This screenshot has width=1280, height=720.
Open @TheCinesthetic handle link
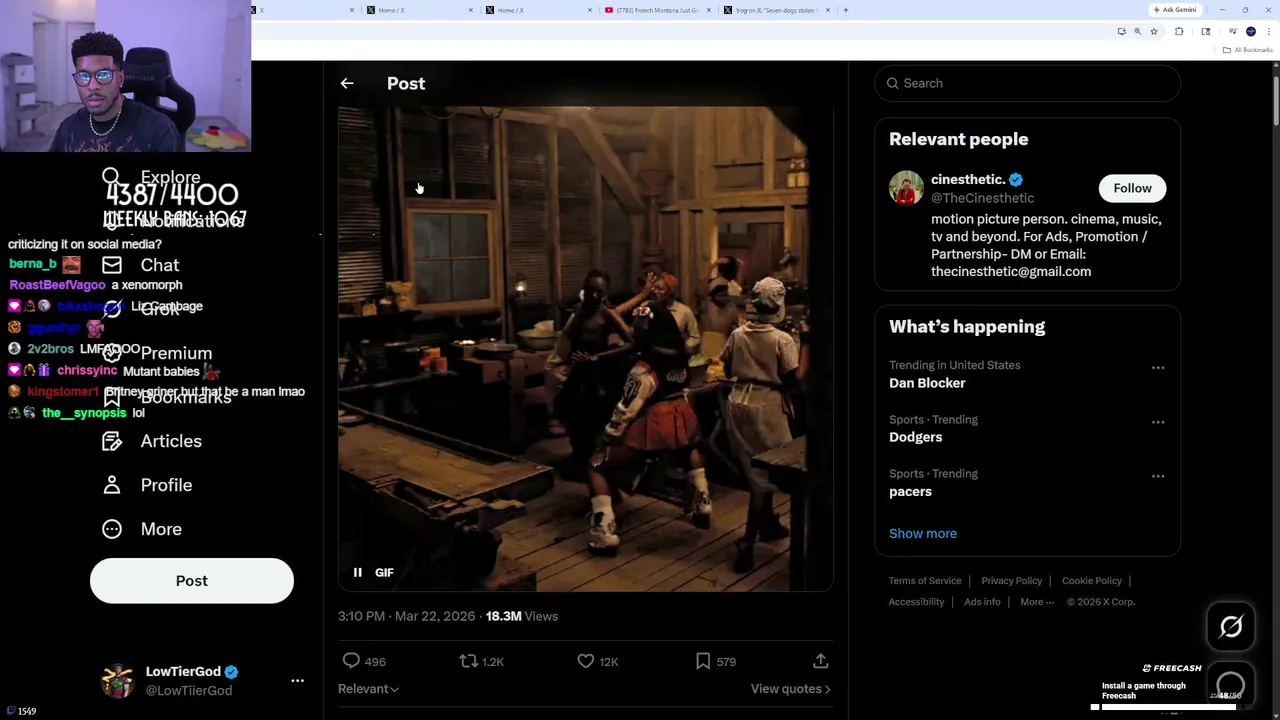click(x=982, y=198)
